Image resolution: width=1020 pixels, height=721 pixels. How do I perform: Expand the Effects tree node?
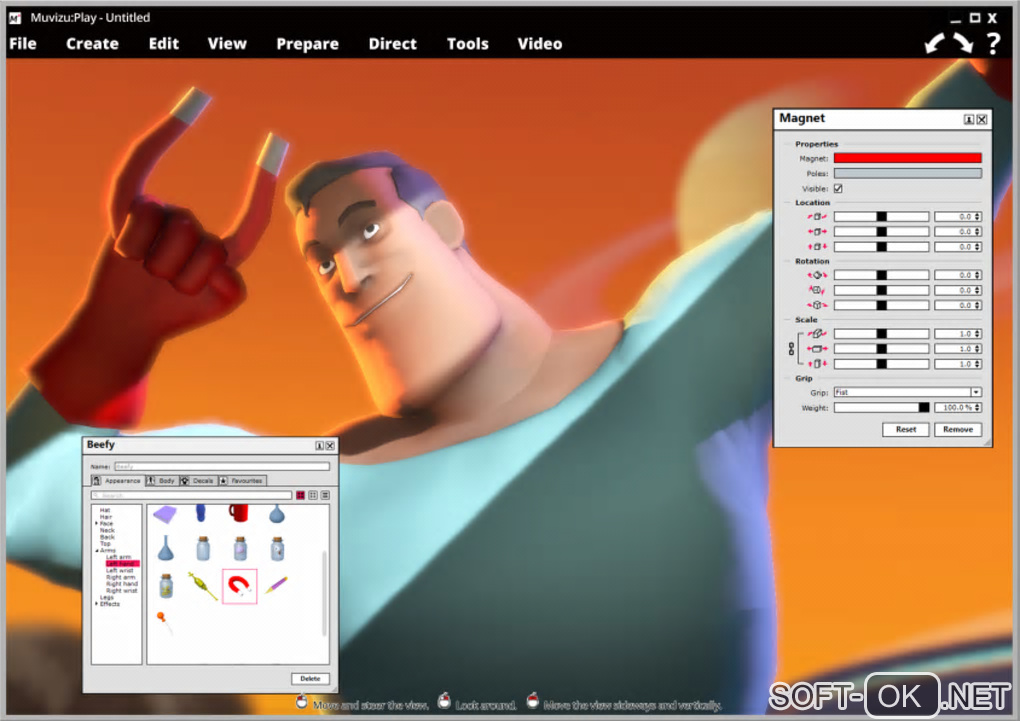pyautogui.click(x=97, y=604)
